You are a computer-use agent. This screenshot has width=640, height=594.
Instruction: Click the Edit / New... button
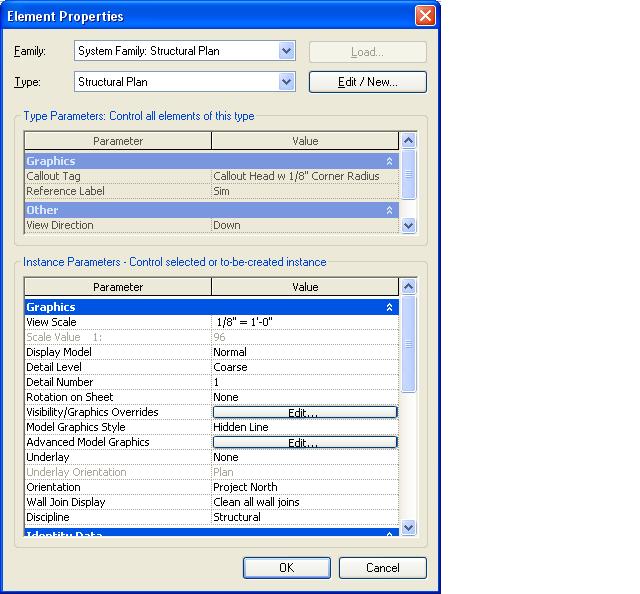tap(367, 82)
